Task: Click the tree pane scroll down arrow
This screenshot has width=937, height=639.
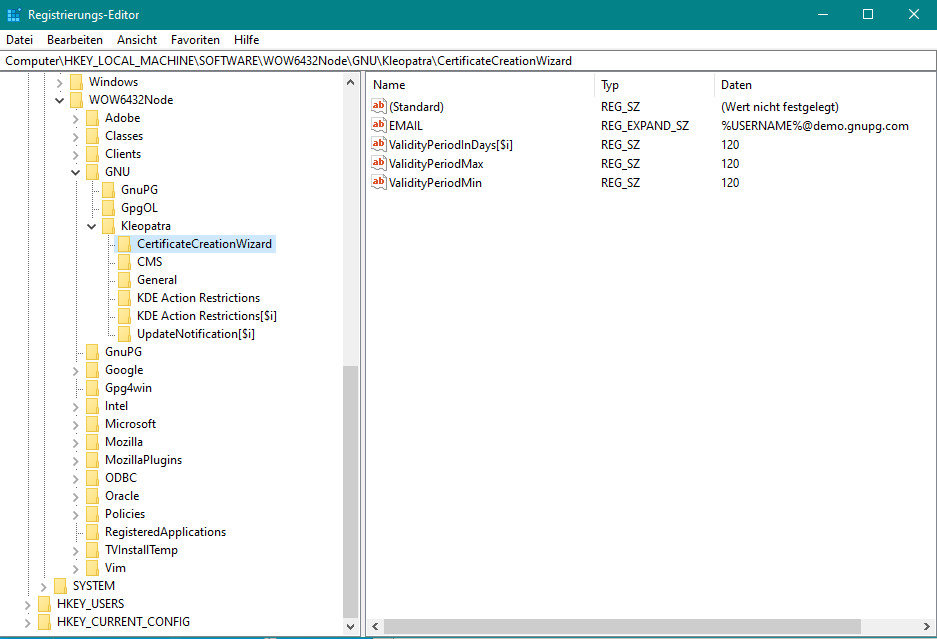Action: pyautogui.click(x=351, y=626)
